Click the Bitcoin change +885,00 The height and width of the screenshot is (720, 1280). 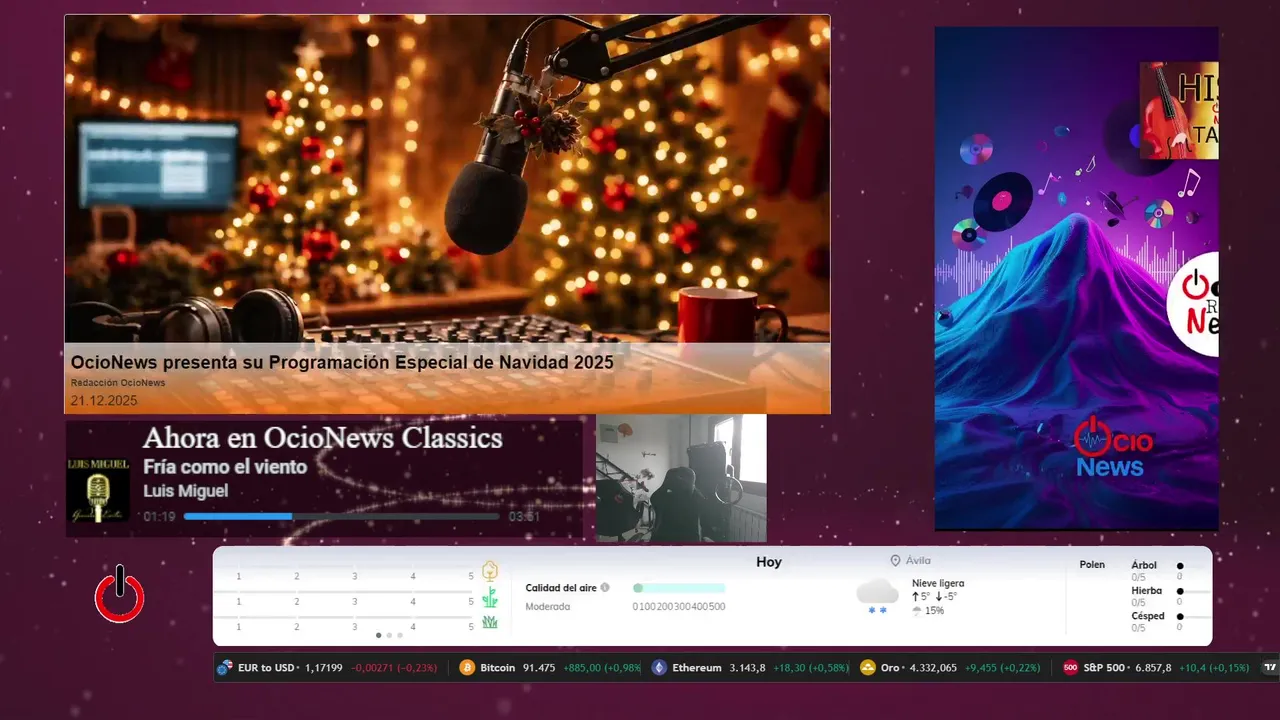(x=584, y=668)
